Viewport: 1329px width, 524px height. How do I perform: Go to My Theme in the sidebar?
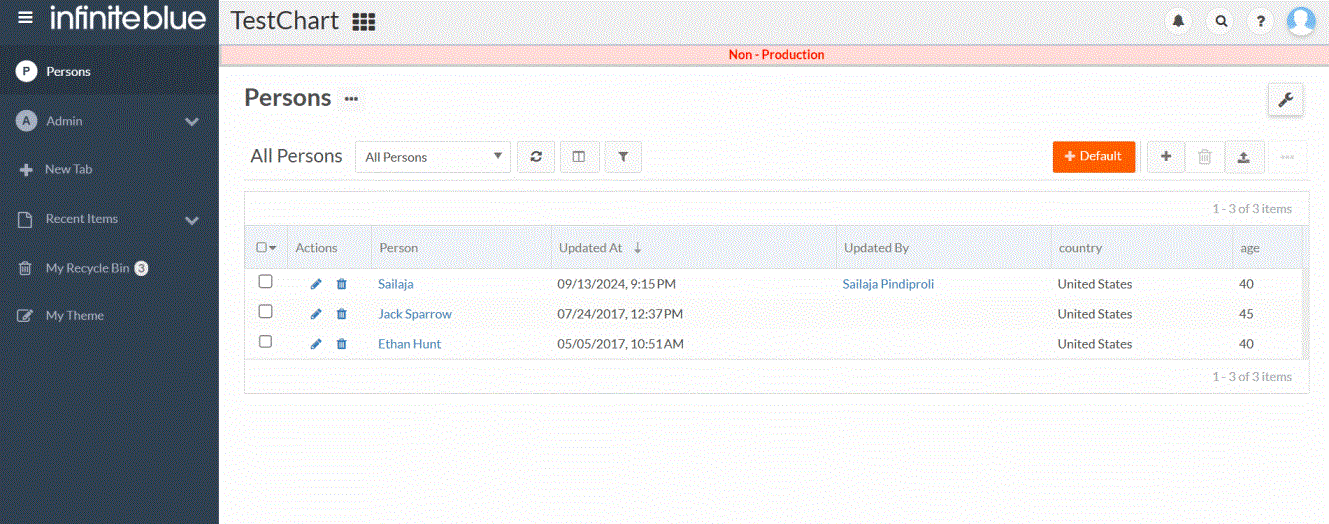pos(74,316)
